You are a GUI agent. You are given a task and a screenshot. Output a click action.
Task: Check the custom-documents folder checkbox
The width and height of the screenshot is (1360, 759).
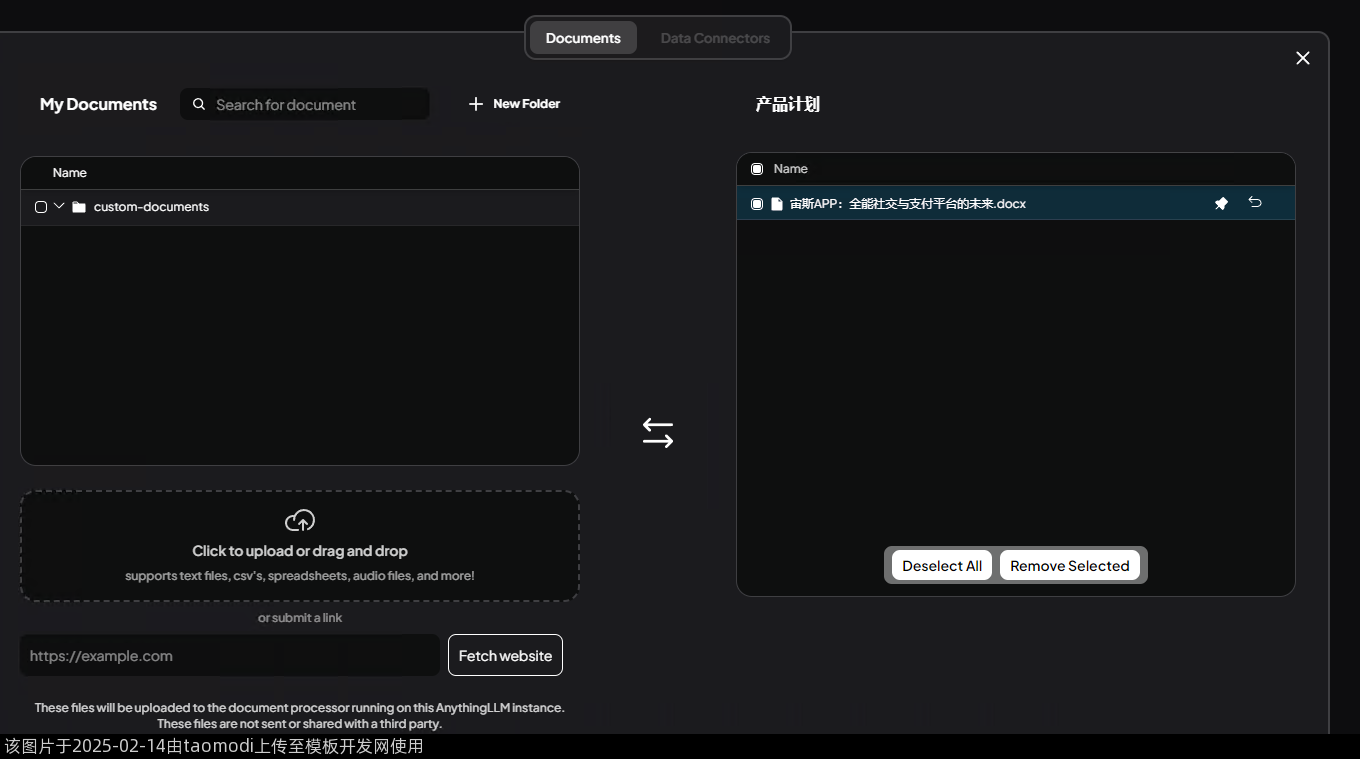(x=41, y=207)
